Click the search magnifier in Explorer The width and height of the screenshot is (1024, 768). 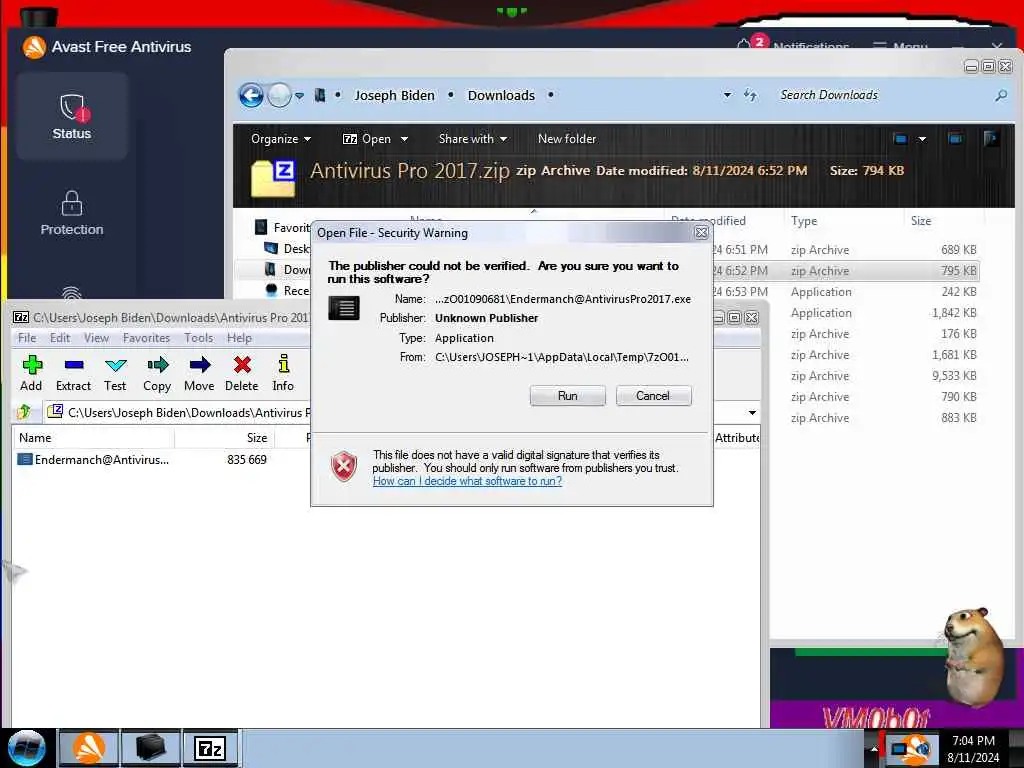click(x=1000, y=95)
